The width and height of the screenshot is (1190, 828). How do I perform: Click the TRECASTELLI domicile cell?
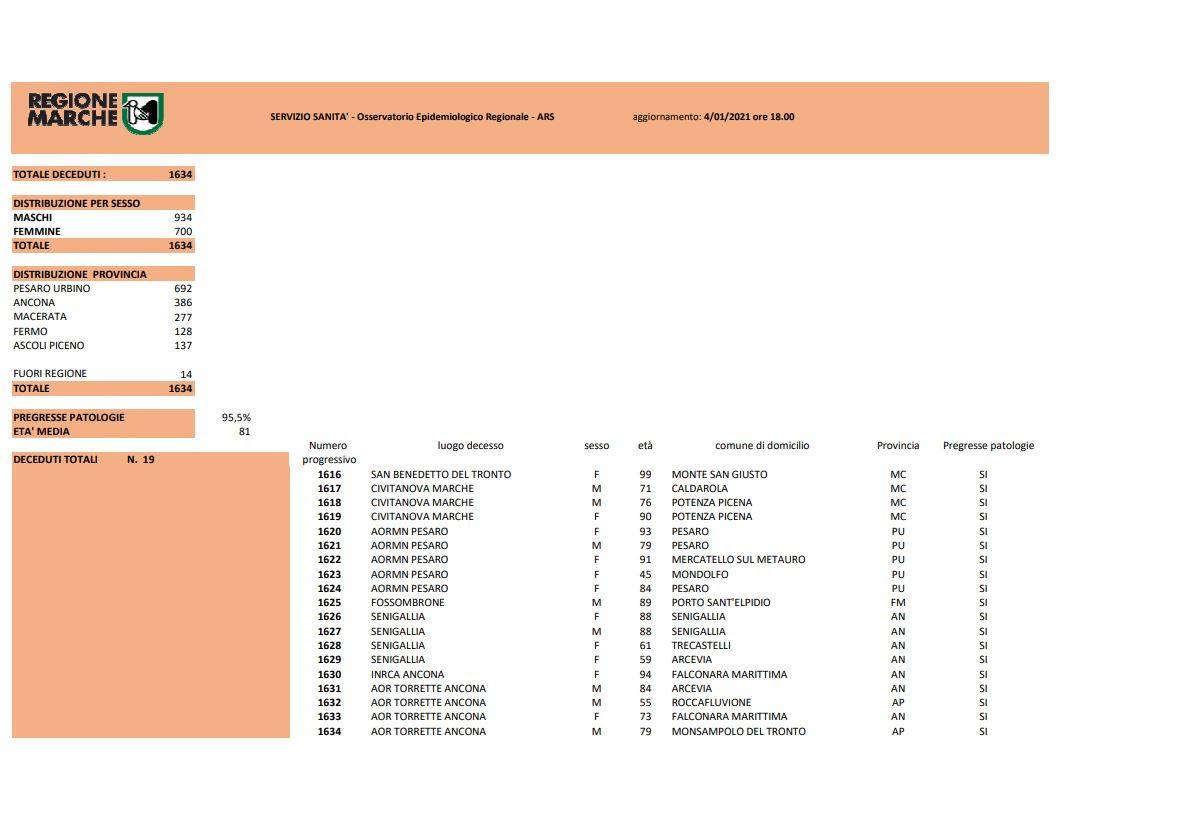(701, 646)
